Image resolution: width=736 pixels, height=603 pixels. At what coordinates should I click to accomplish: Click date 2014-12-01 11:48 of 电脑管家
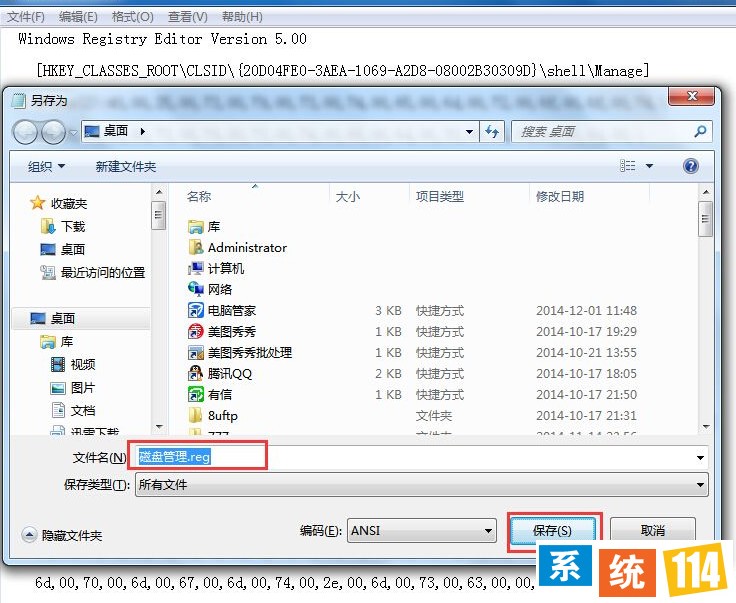coord(586,311)
